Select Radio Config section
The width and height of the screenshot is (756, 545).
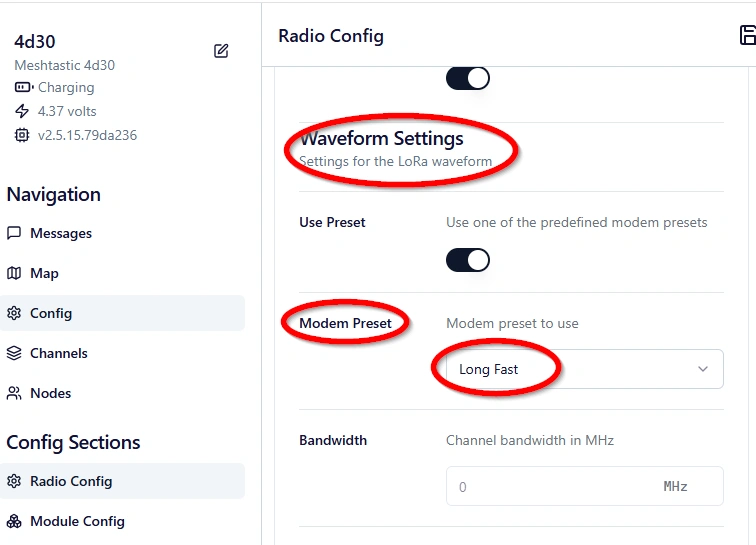(70, 481)
